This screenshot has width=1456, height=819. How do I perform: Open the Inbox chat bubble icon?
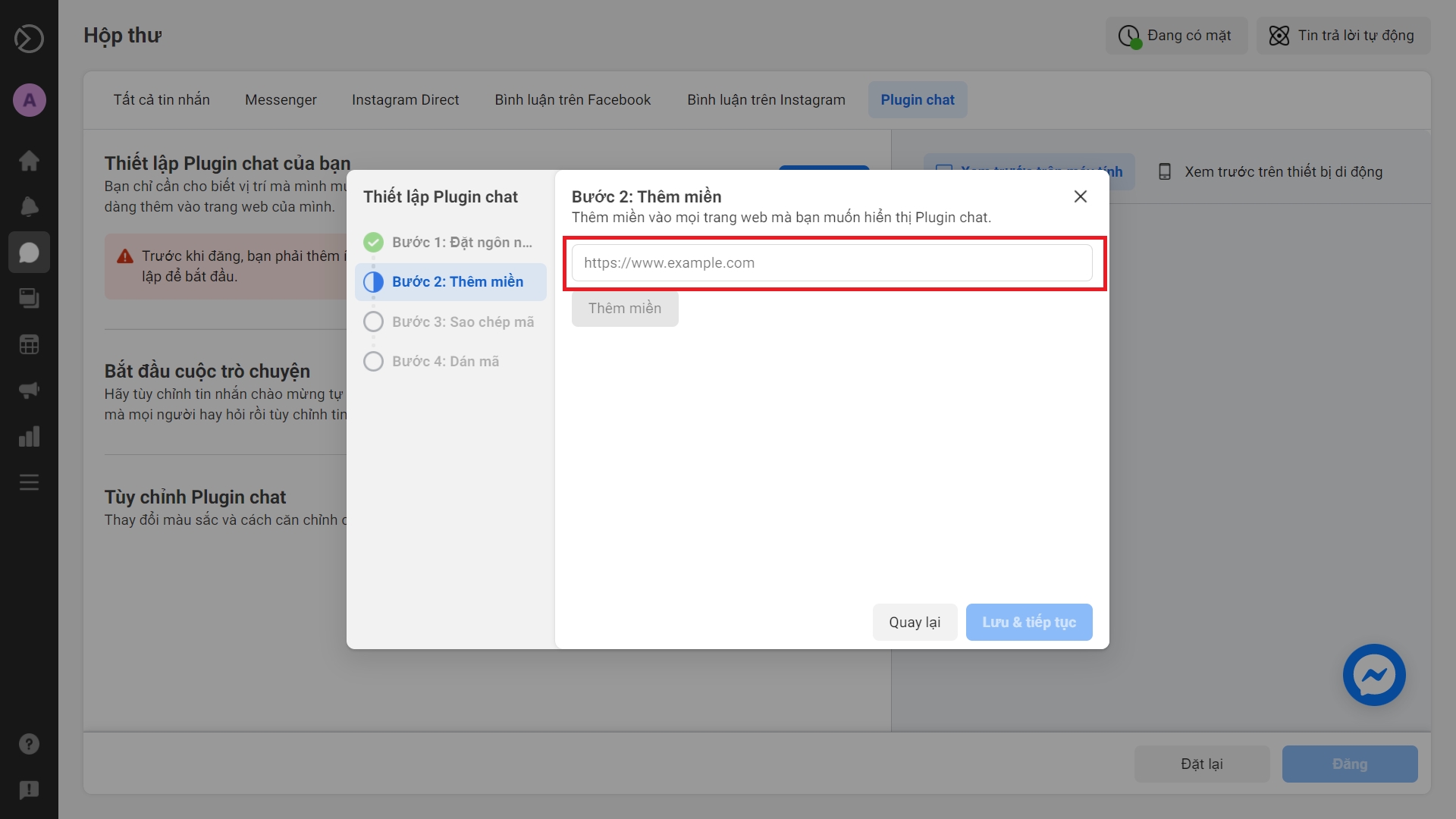coord(29,253)
